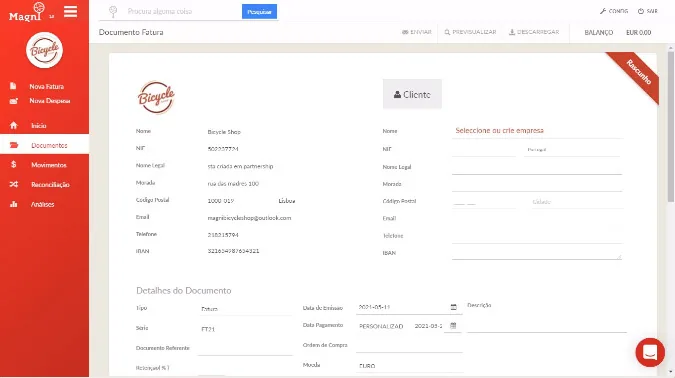Open the PERSONALIZAD payment term dropdown
The height and width of the screenshot is (378, 675).
click(382, 326)
